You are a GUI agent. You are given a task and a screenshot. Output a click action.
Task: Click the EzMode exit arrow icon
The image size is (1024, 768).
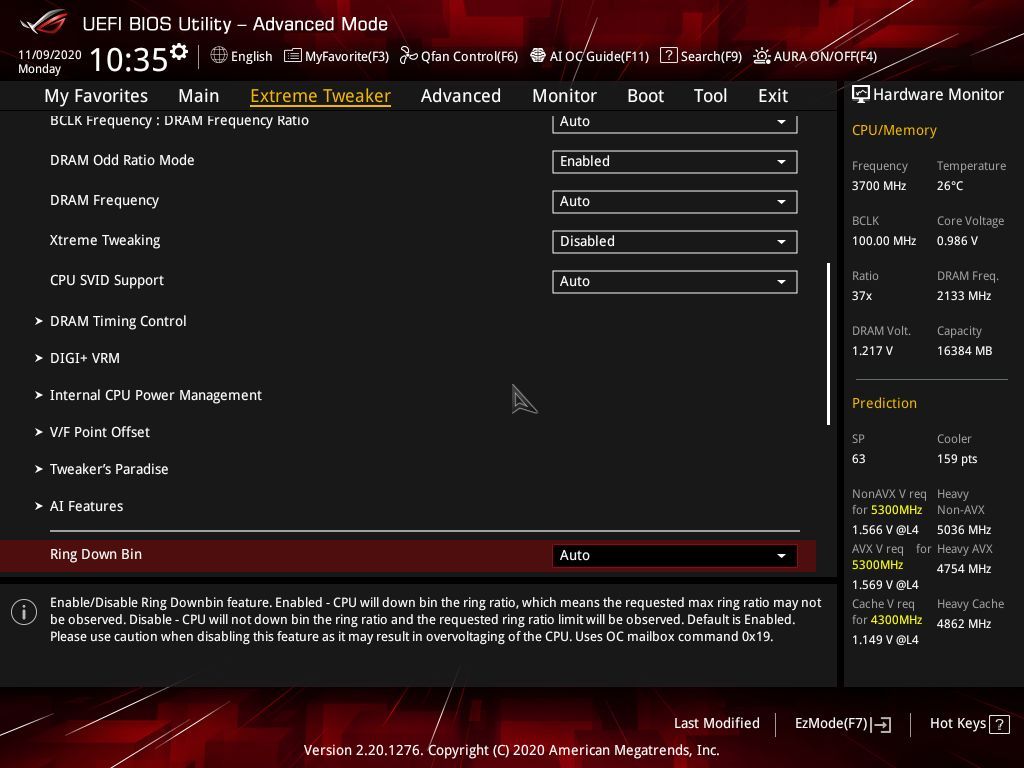tap(881, 724)
